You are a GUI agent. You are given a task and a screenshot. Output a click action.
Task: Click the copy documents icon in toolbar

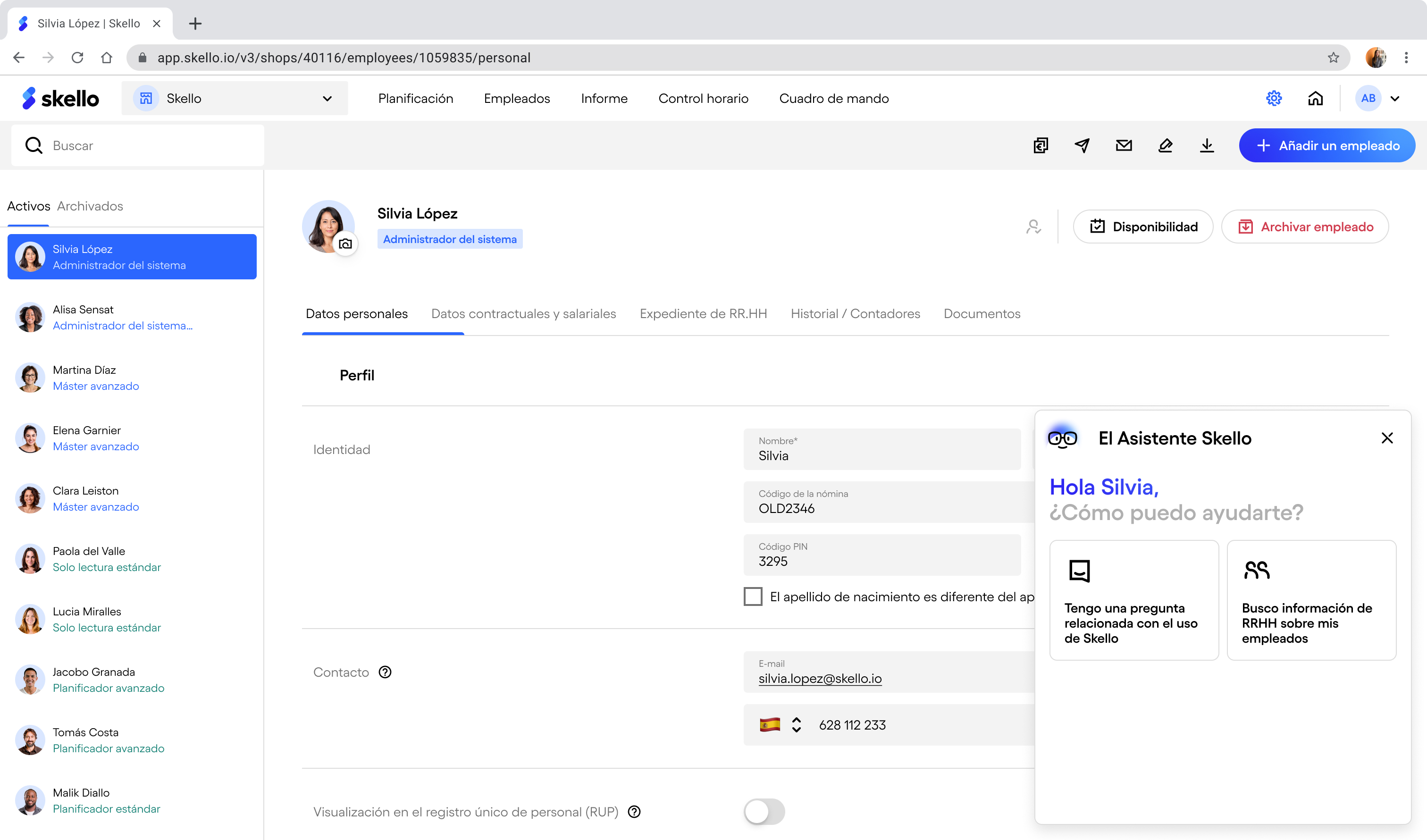(1041, 145)
